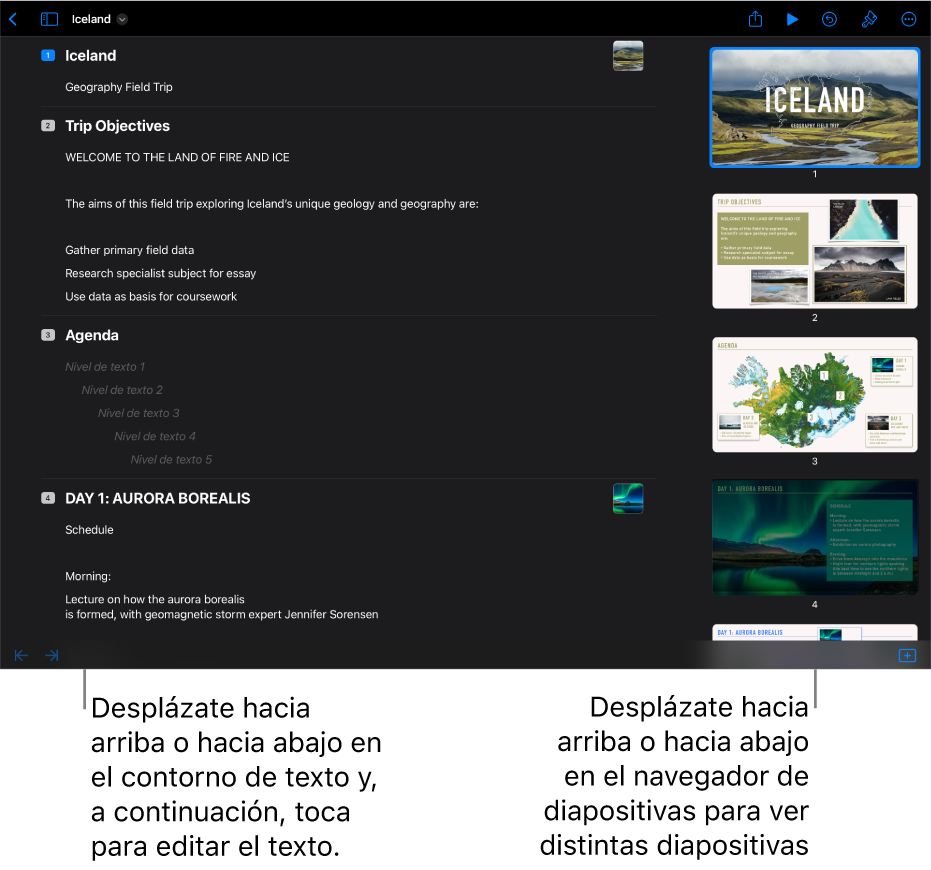The height and width of the screenshot is (870, 931).
Task: Tap 'Nivel de texto 1' placeholder
Action: [105, 366]
